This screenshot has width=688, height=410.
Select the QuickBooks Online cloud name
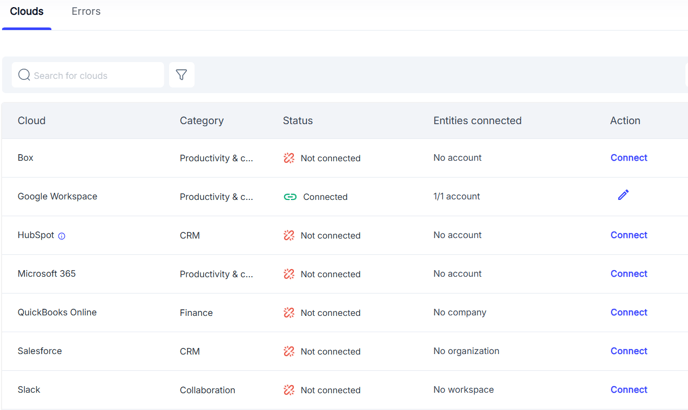pos(57,312)
